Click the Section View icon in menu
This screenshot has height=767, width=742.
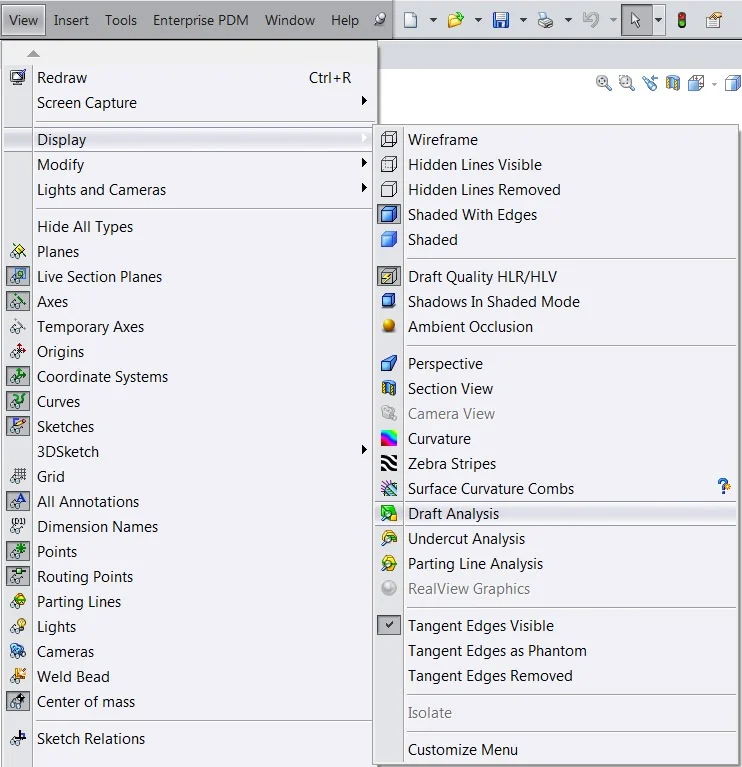[x=389, y=388]
